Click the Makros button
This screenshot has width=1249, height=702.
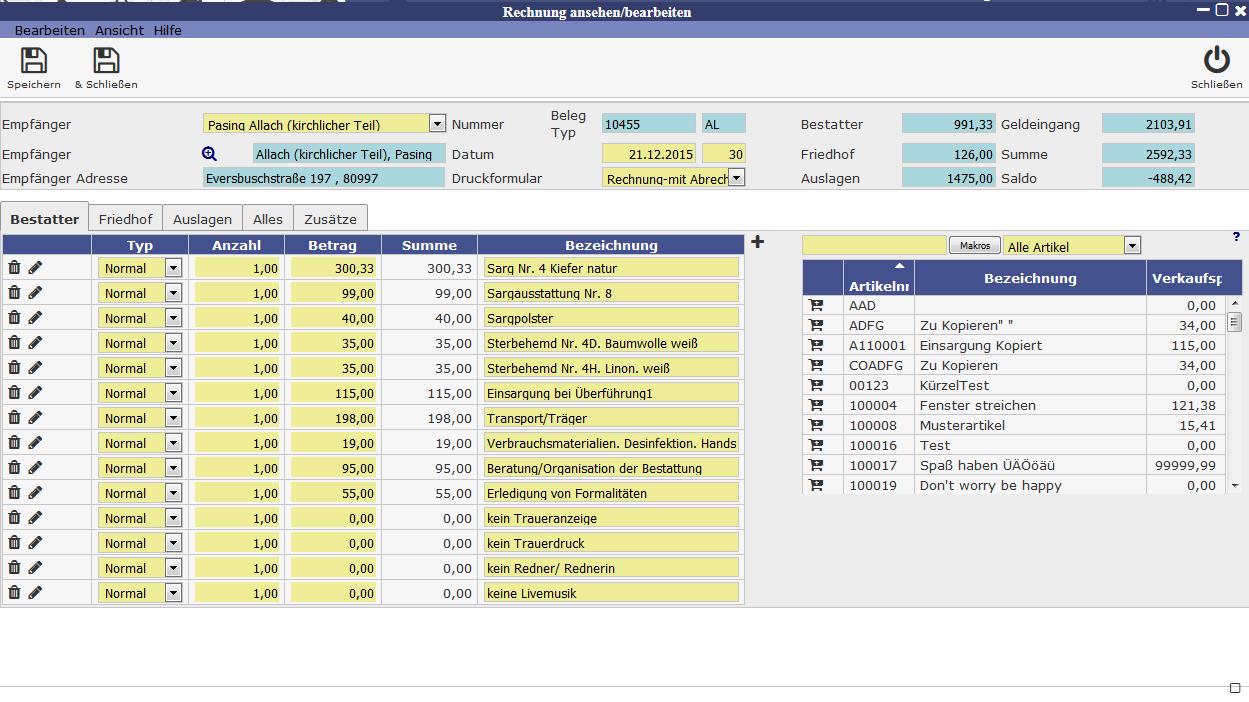(974, 245)
